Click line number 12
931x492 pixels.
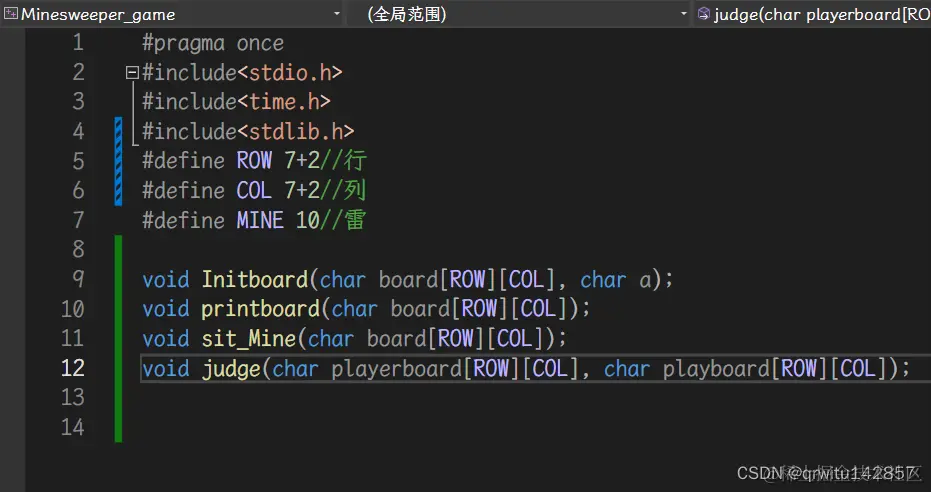click(x=72, y=368)
